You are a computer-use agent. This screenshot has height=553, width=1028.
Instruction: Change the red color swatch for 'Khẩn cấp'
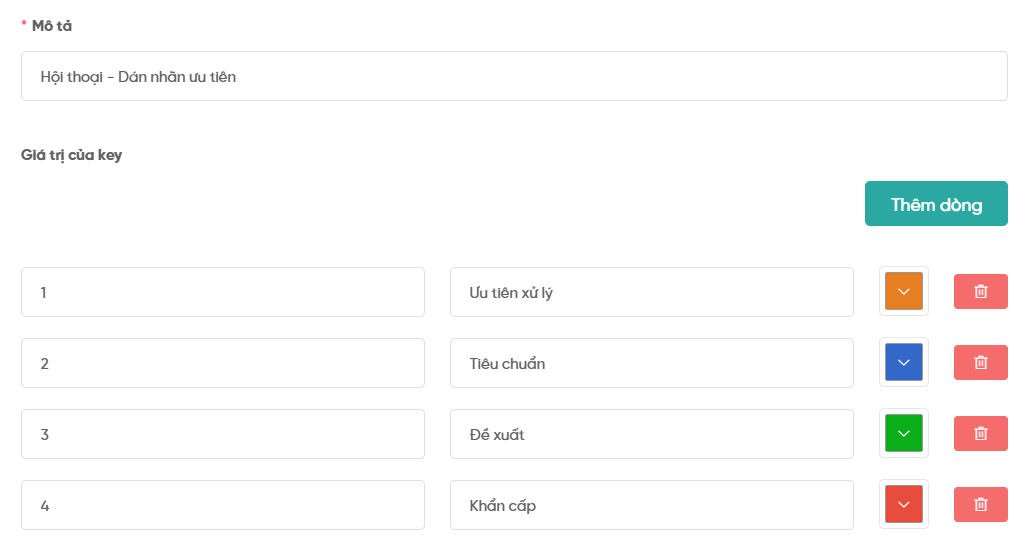(x=903, y=504)
